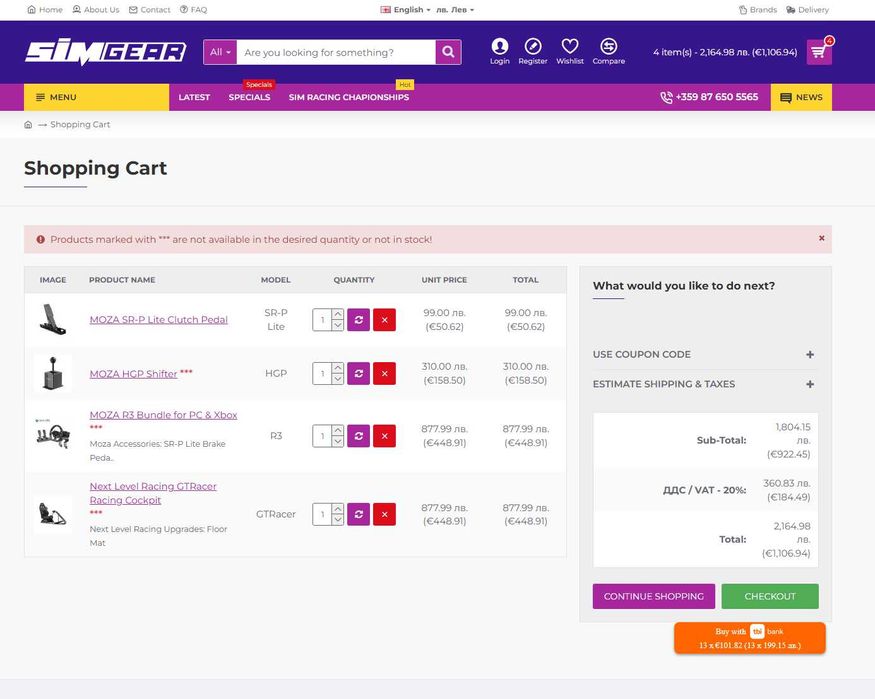Go to Home in top bar

(45, 9)
